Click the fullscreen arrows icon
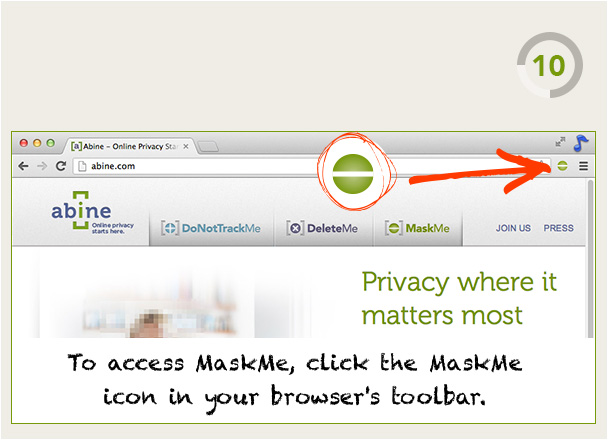The height and width of the screenshot is (440, 608). tap(560, 141)
